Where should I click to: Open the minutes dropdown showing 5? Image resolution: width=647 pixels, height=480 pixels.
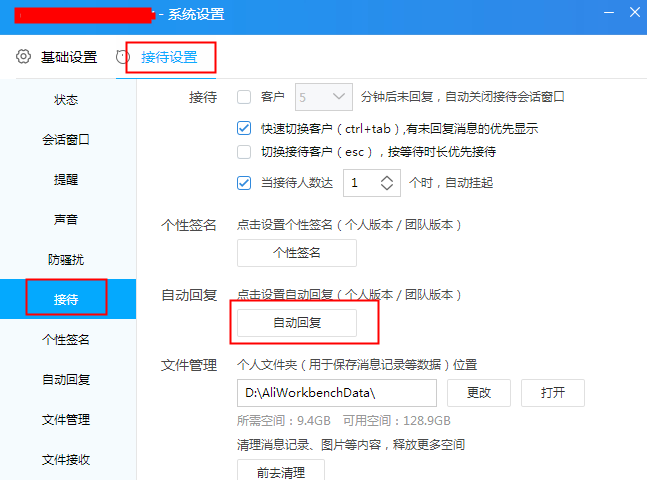point(324,97)
